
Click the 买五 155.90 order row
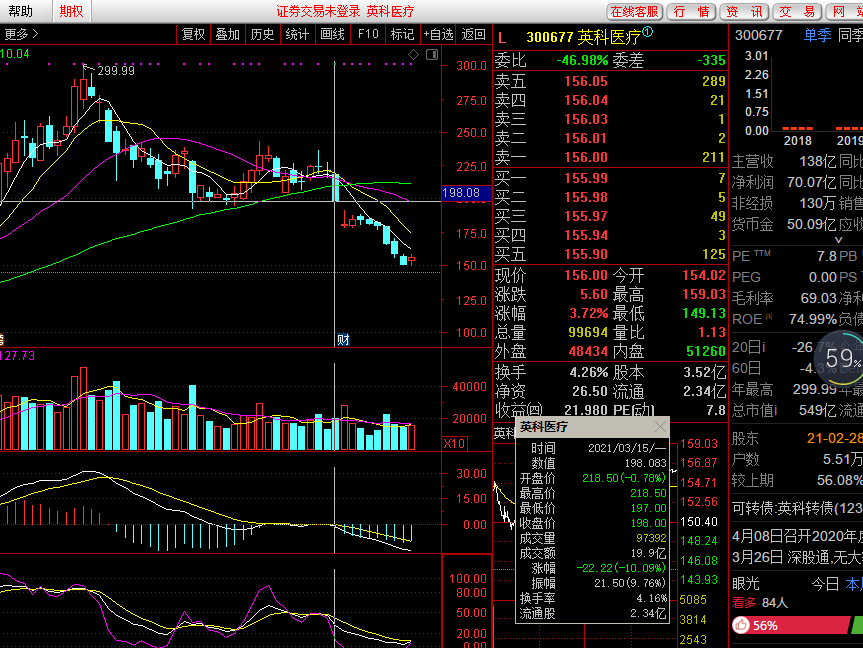coord(610,254)
